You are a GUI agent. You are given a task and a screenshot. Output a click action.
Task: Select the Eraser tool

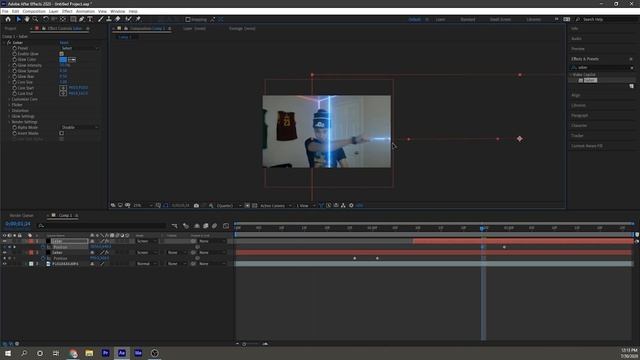point(118,19)
